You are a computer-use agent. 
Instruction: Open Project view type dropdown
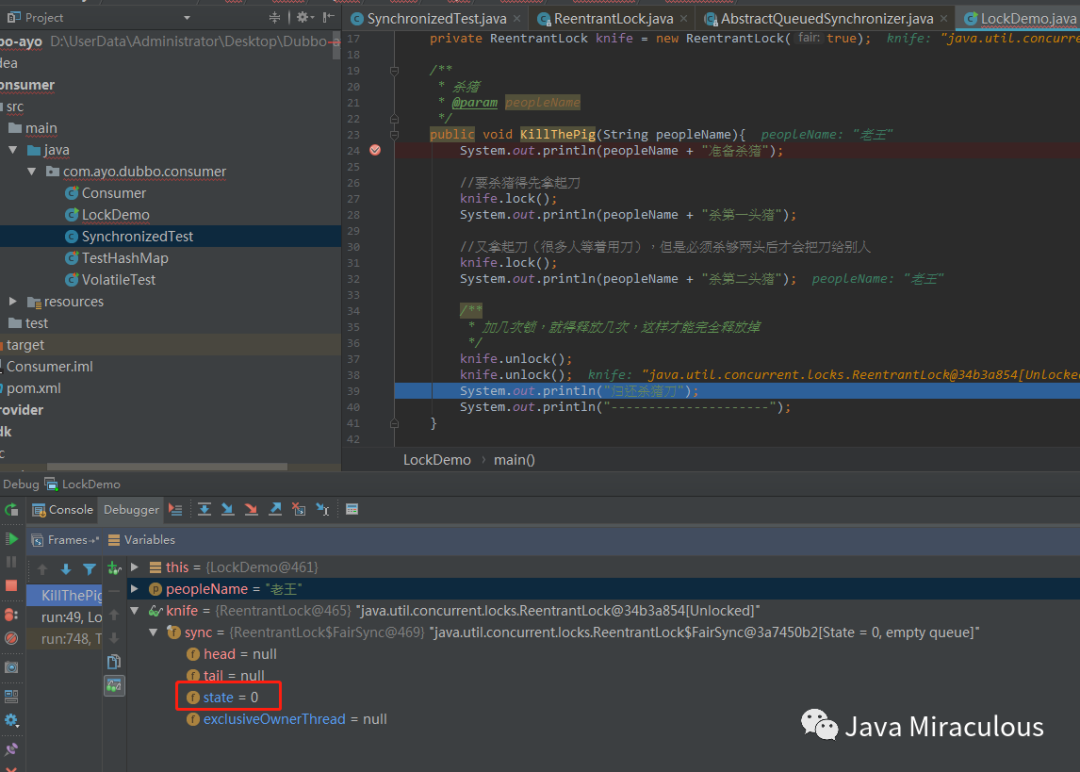pyautogui.click(x=187, y=18)
